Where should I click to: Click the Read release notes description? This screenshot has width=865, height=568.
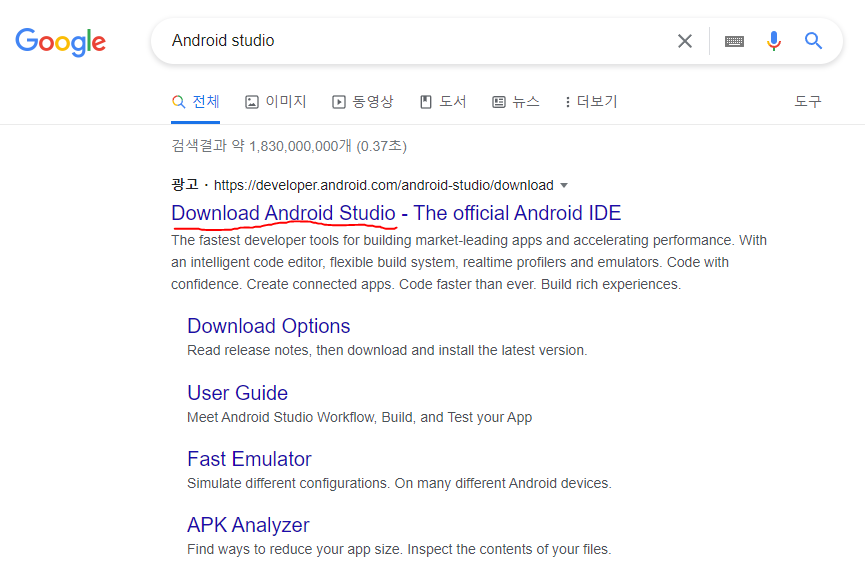[387, 350]
